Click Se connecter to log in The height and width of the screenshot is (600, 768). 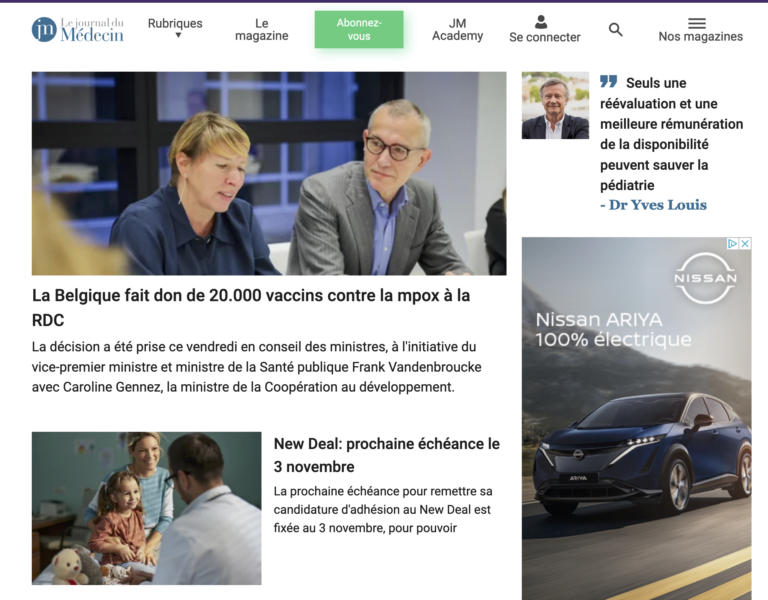click(545, 37)
